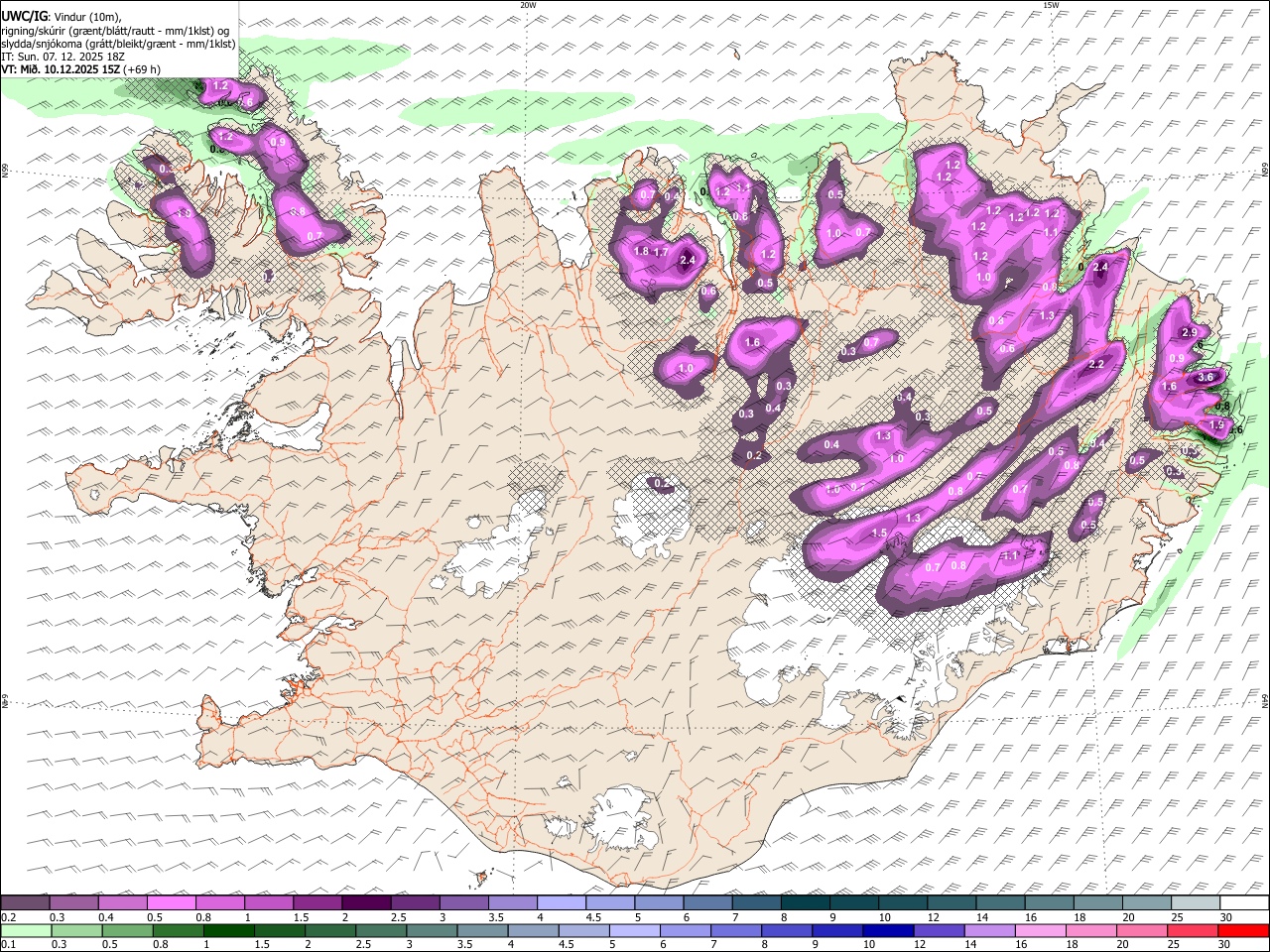
Task: Click the 3.6 snowfall value on the map
Action: 1206,377
